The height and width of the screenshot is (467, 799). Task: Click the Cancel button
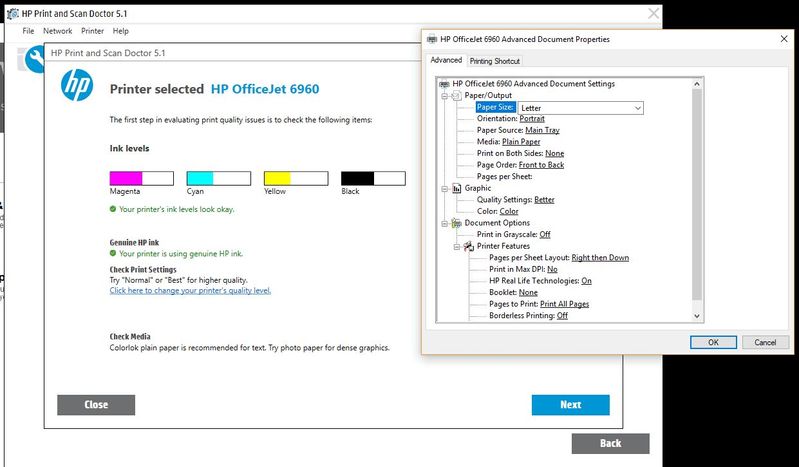[x=765, y=343]
